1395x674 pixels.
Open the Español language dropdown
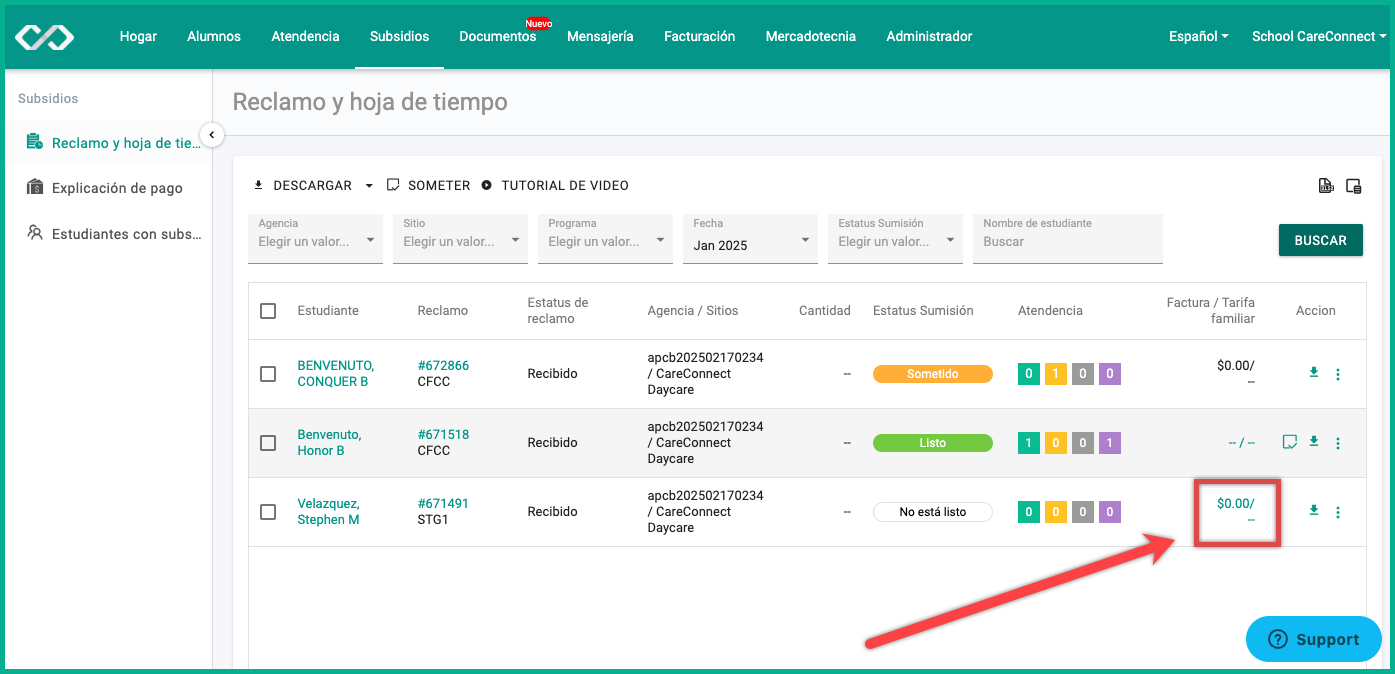tap(1198, 36)
